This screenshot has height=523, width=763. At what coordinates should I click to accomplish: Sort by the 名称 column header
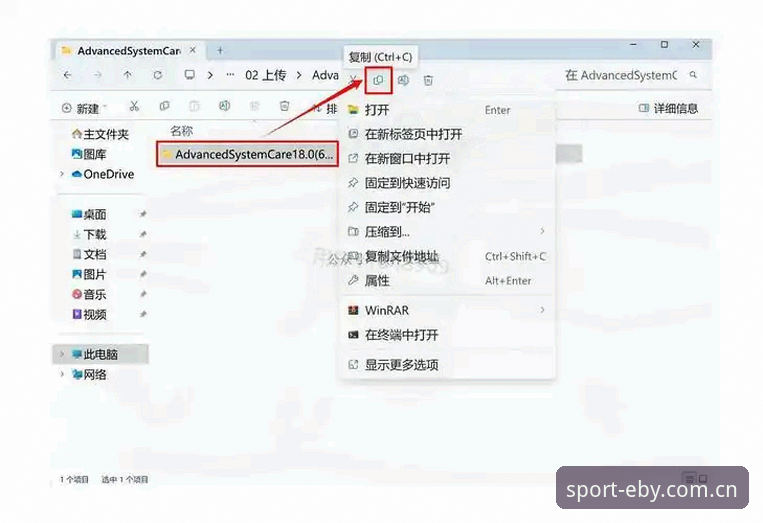pyautogui.click(x=182, y=130)
